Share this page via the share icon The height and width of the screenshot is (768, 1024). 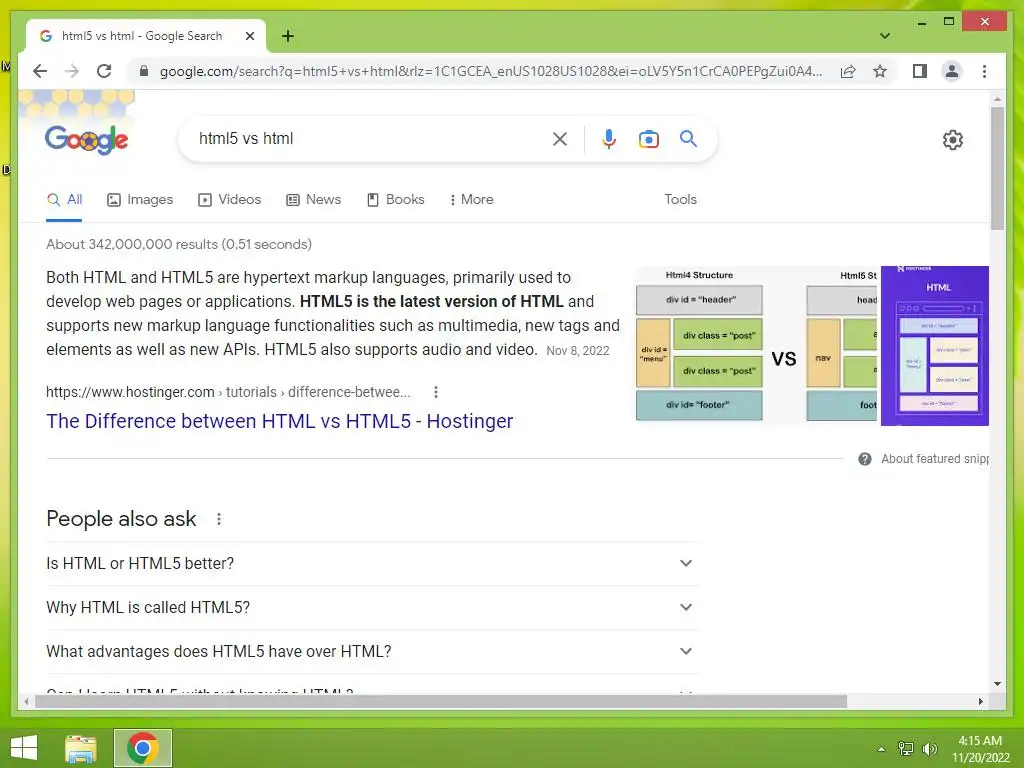[x=848, y=71]
